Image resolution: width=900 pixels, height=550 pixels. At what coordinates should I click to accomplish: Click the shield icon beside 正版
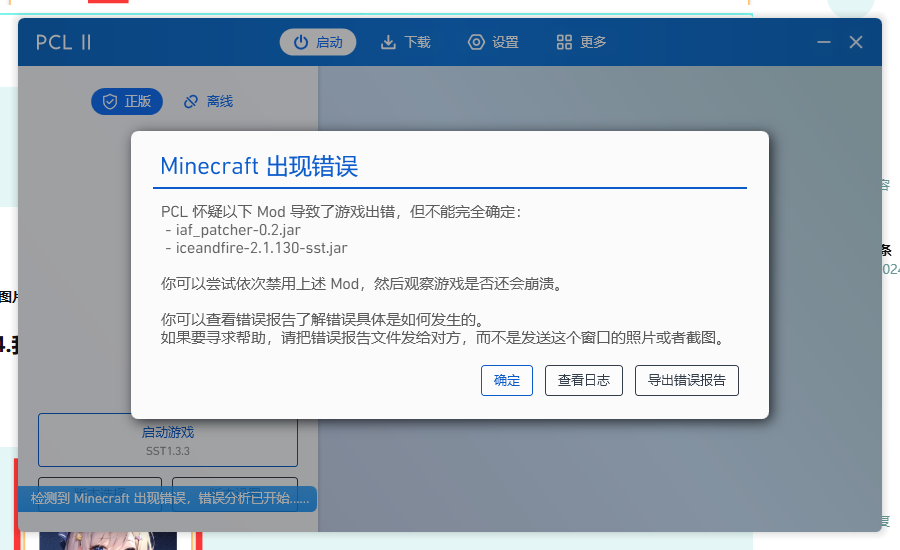(x=110, y=102)
